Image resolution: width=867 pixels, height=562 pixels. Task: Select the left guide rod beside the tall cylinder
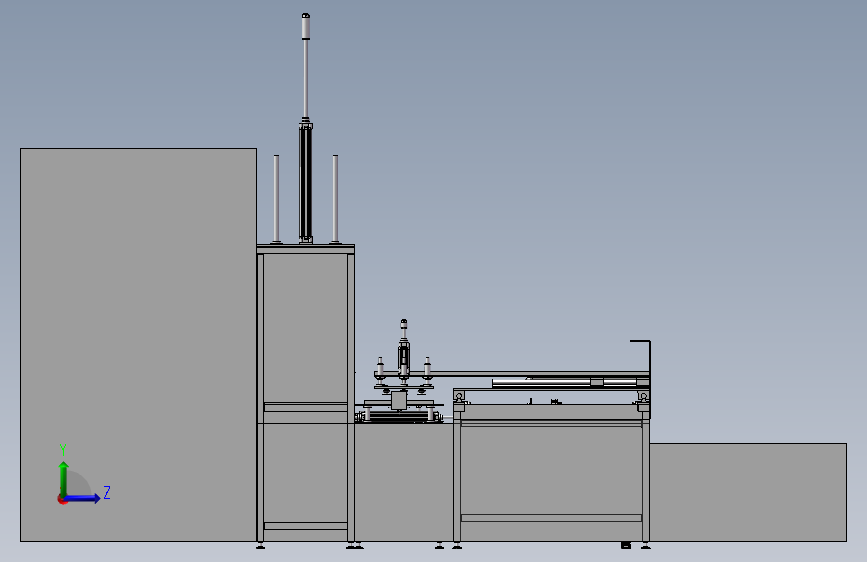(276, 199)
